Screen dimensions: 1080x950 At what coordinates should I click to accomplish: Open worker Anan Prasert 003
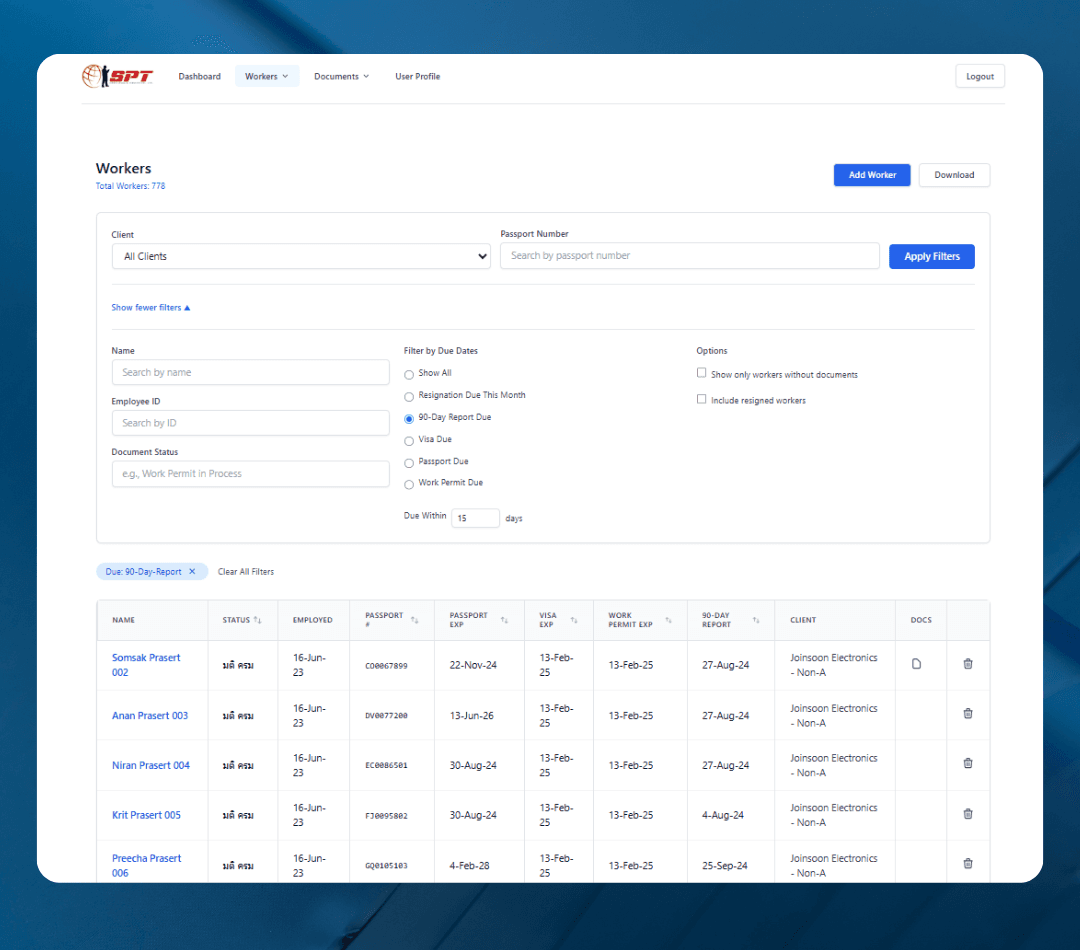(149, 716)
